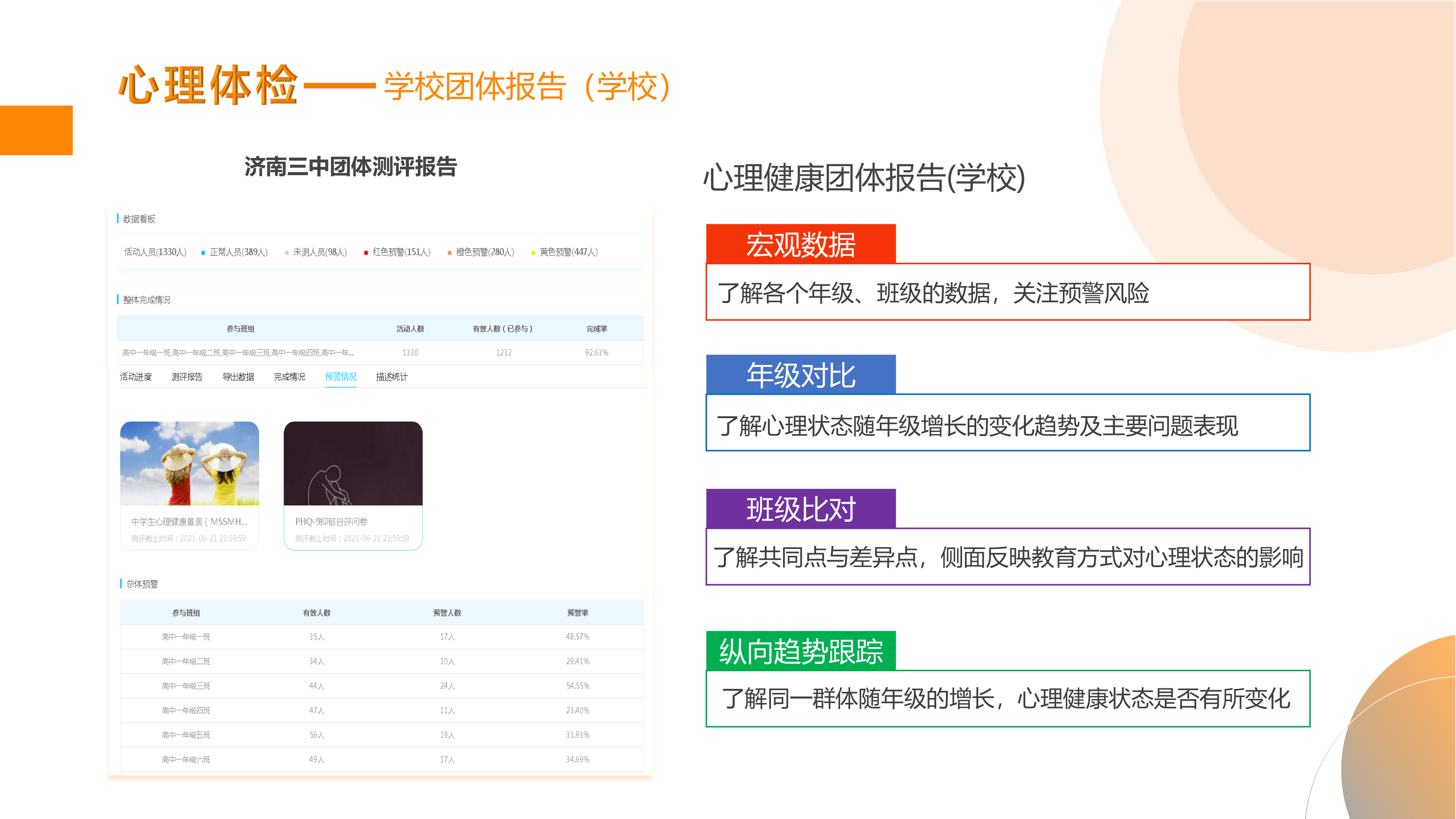
Task: Select the PHQ-9抑郁自评问卷 card image
Action: [x=353, y=463]
